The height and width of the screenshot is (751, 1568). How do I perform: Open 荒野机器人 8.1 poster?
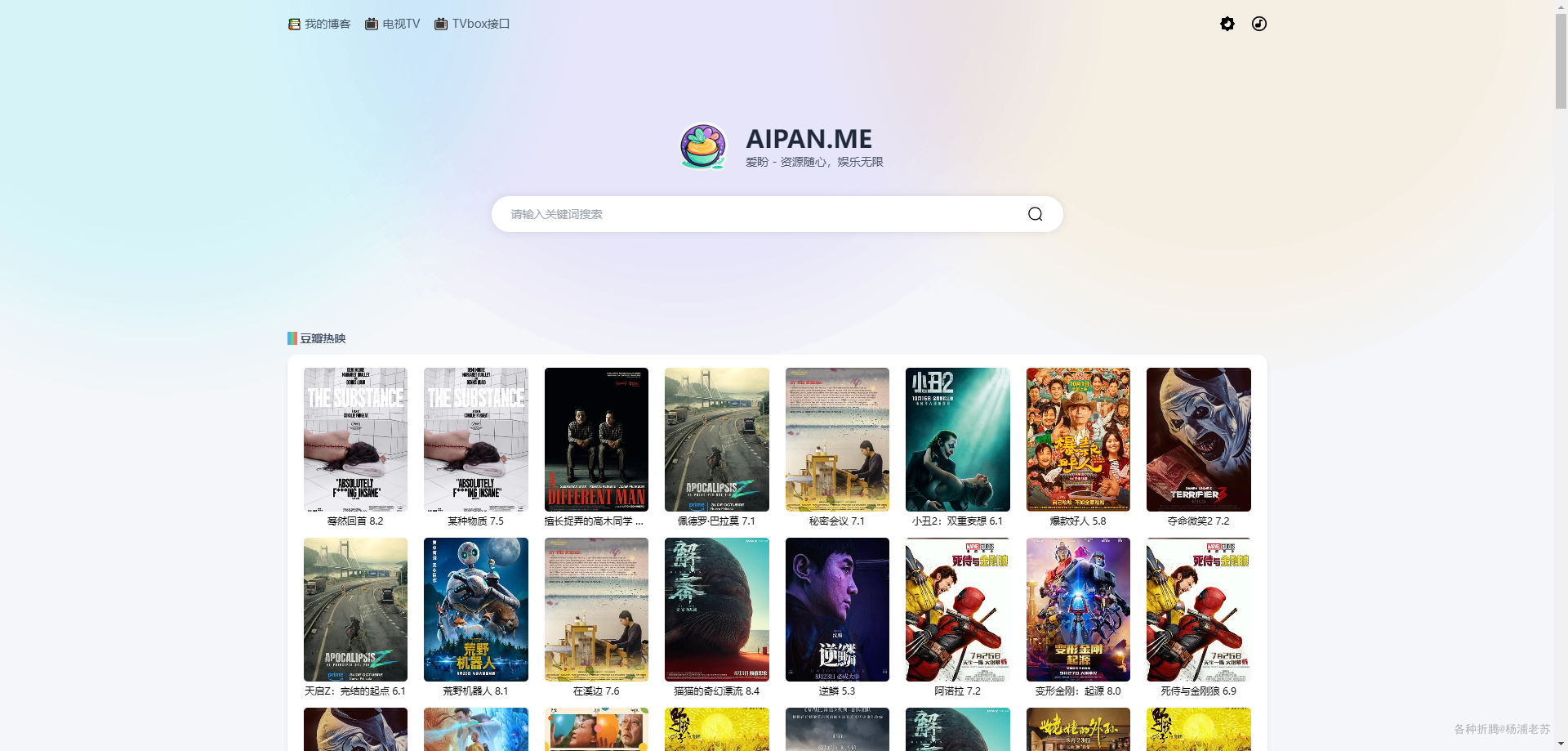coord(476,610)
